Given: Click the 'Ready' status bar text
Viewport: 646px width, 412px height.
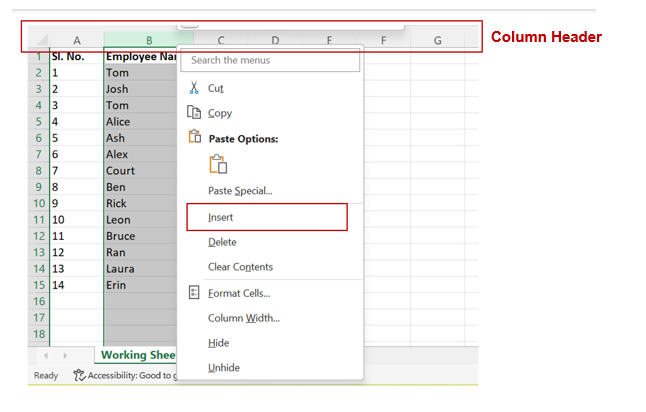Looking at the screenshot, I should click(46, 376).
